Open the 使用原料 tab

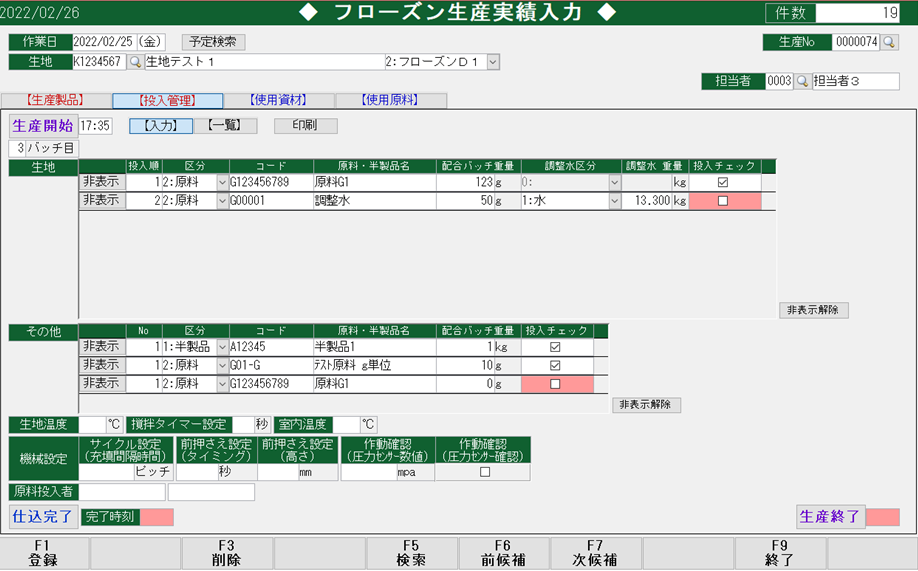click(x=390, y=101)
